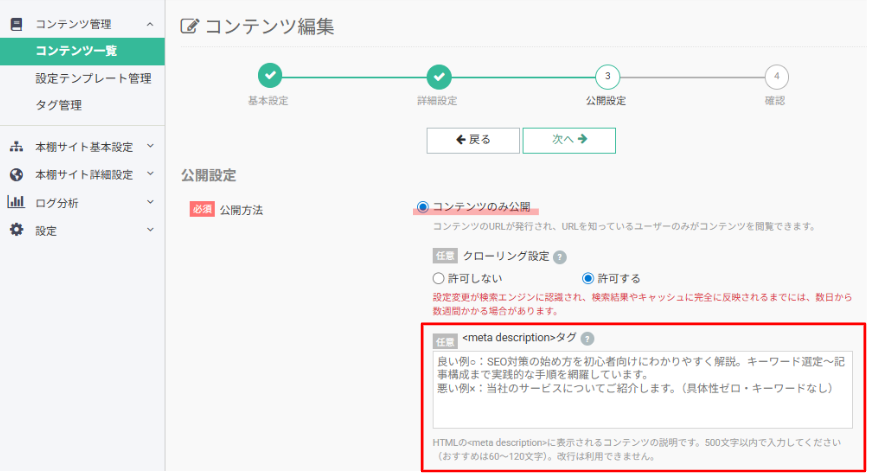Open help icon next to クローリング設定
This screenshot has width=871, height=475.
click(x=560, y=257)
